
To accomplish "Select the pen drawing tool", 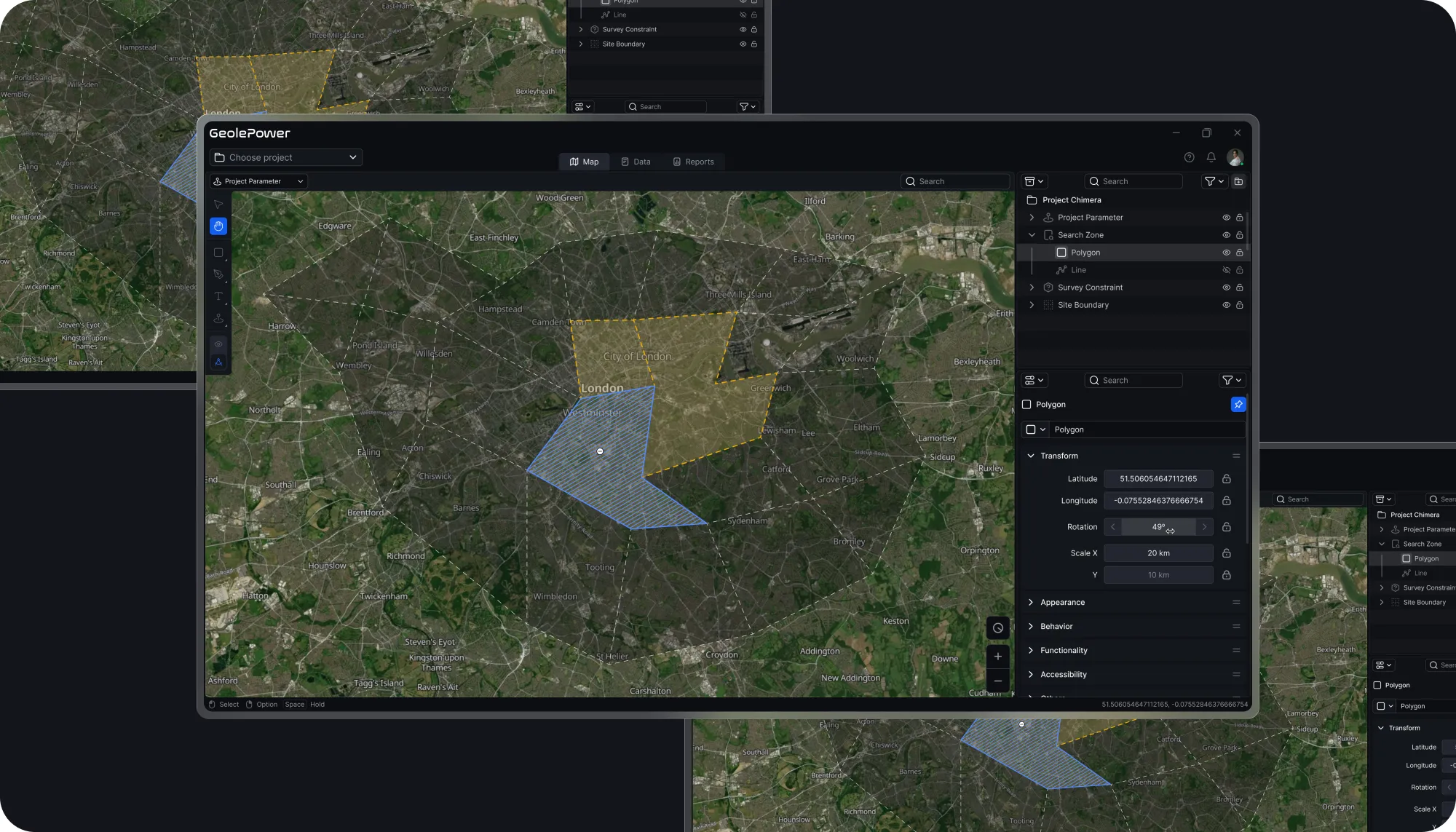I will (x=218, y=274).
